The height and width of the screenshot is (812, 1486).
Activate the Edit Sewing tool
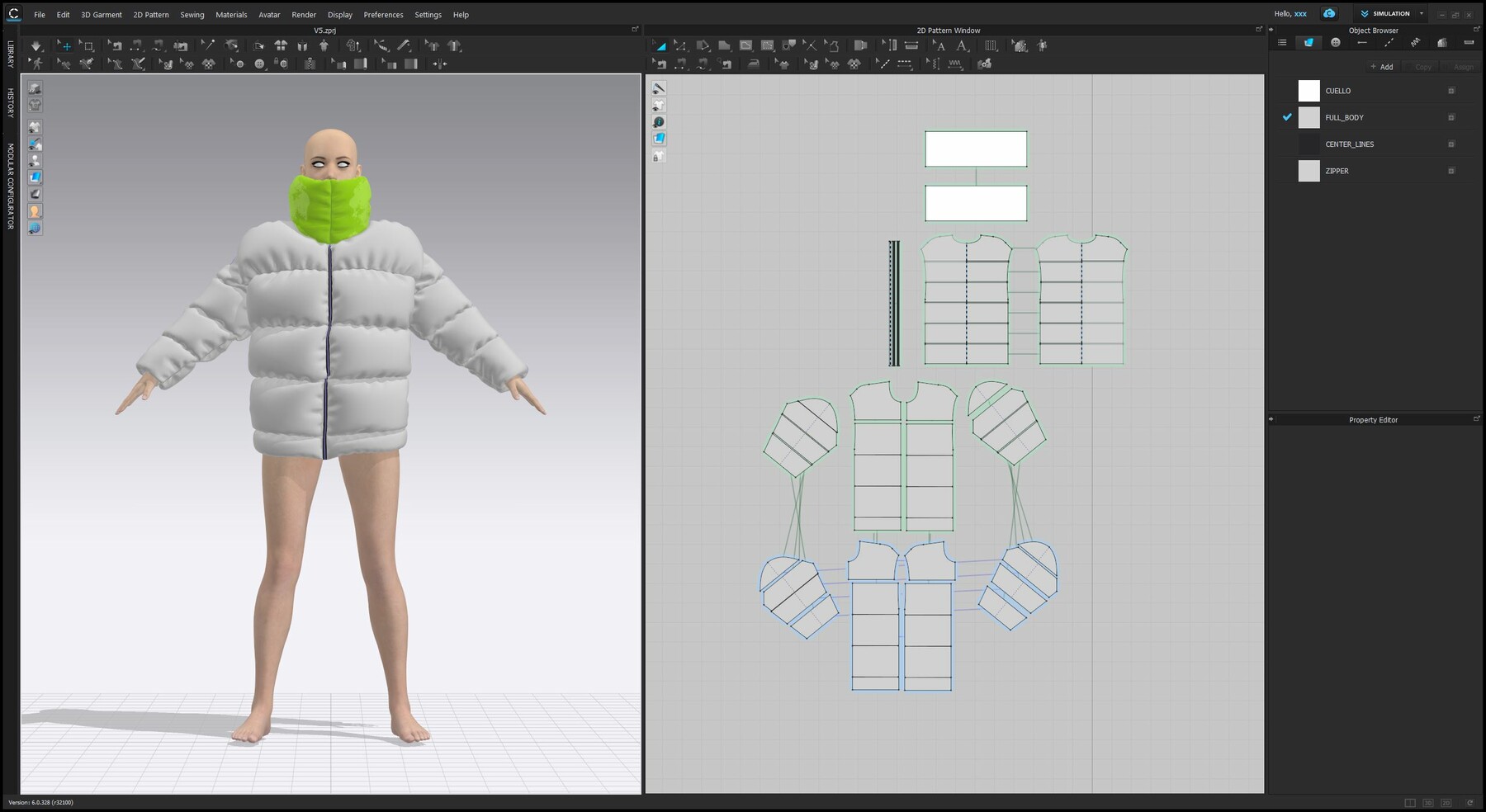[x=661, y=64]
